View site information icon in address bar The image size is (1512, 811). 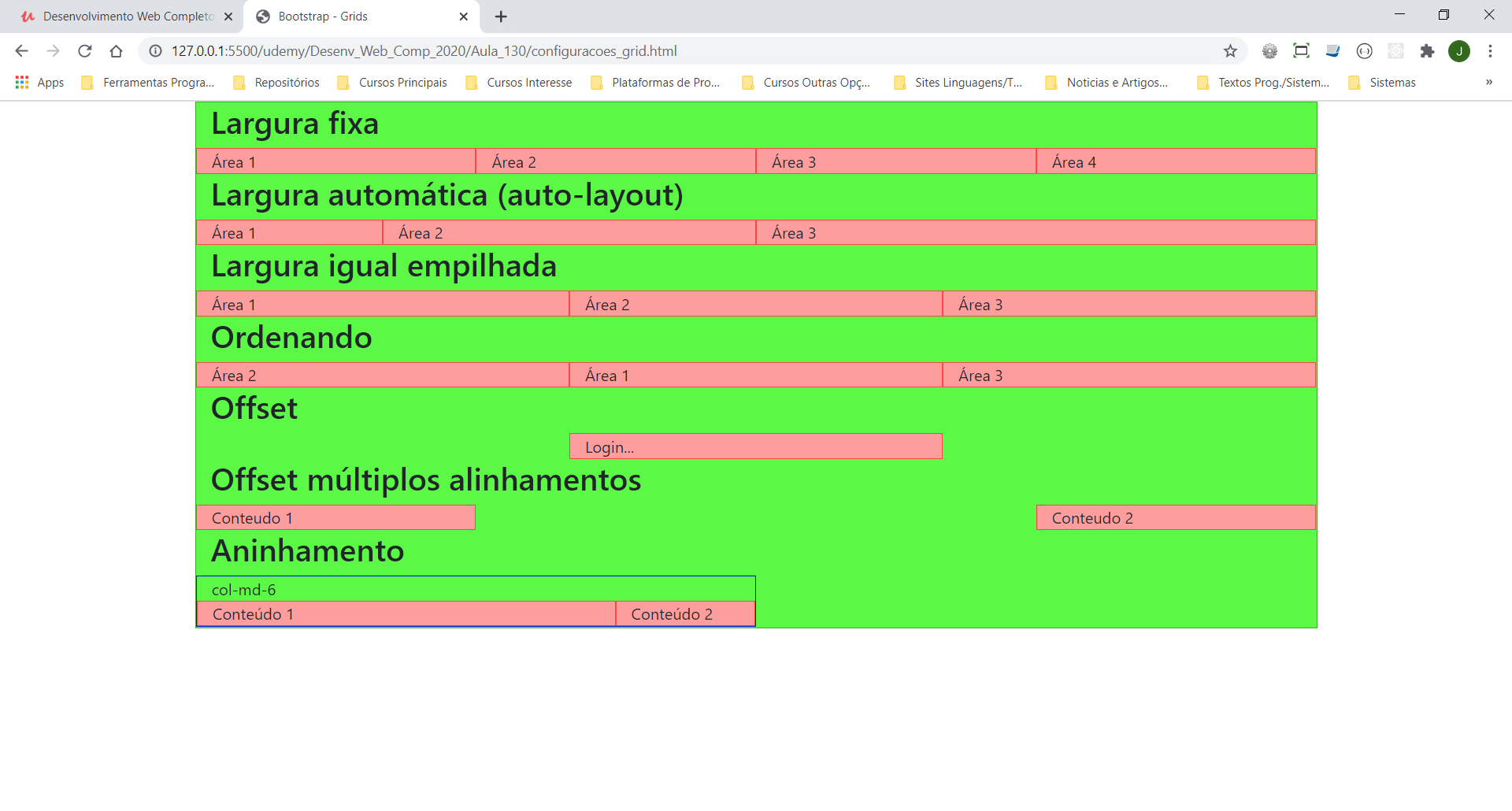tap(156, 51)
